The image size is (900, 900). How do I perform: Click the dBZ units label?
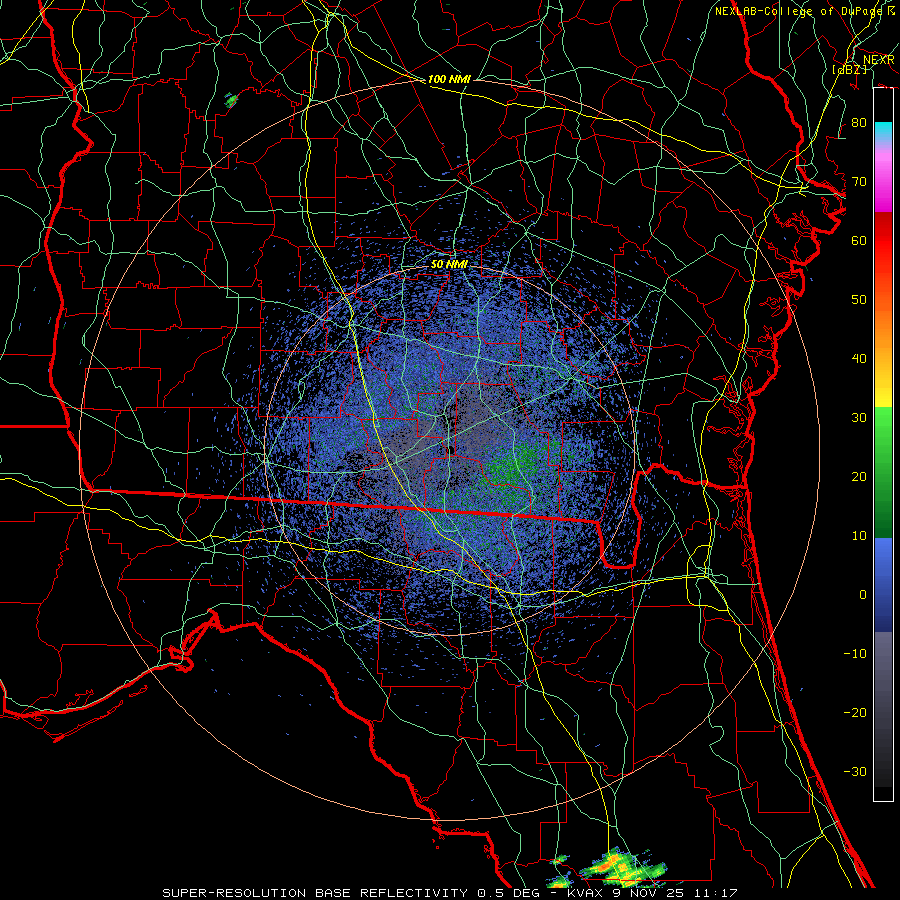849,69
